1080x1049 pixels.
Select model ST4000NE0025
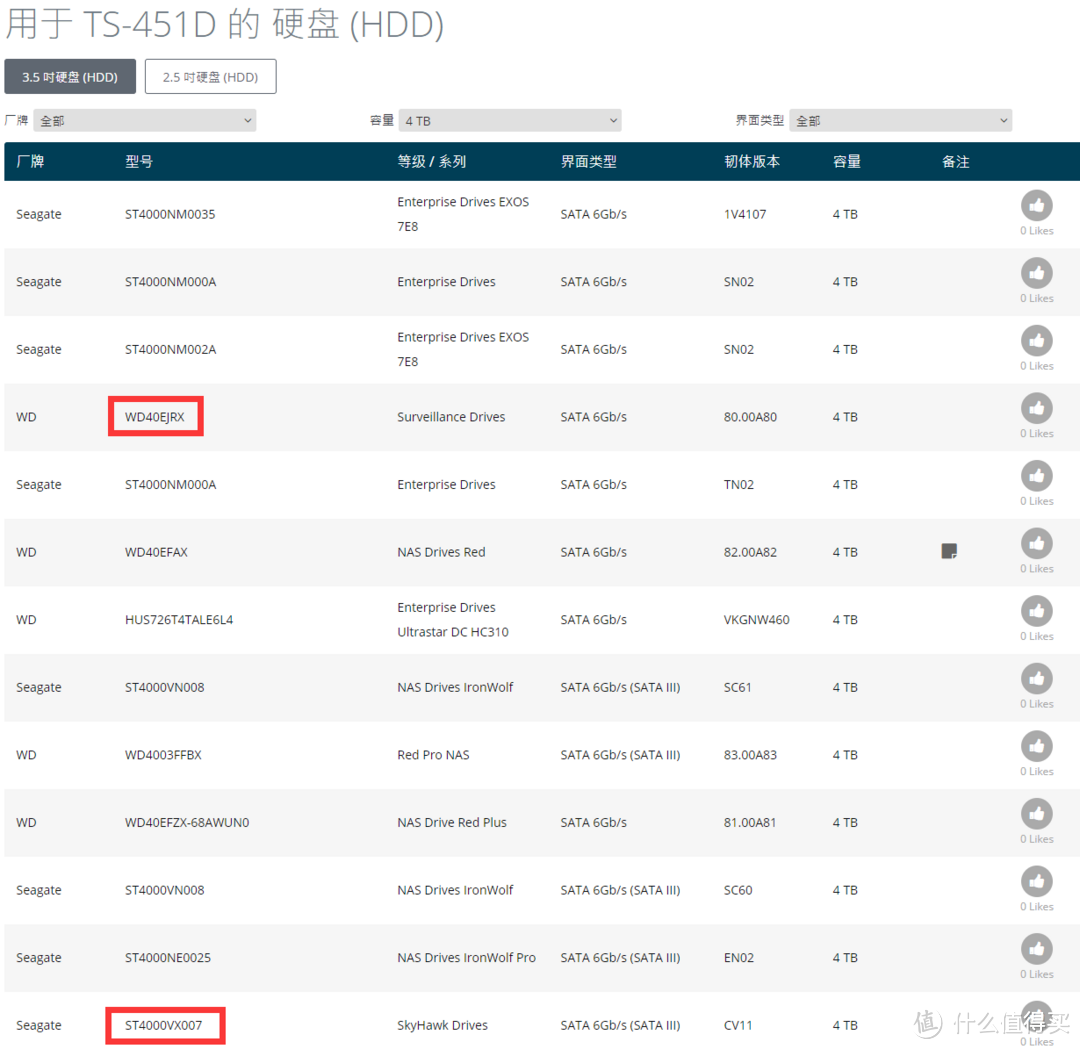[x=168, y=957]
